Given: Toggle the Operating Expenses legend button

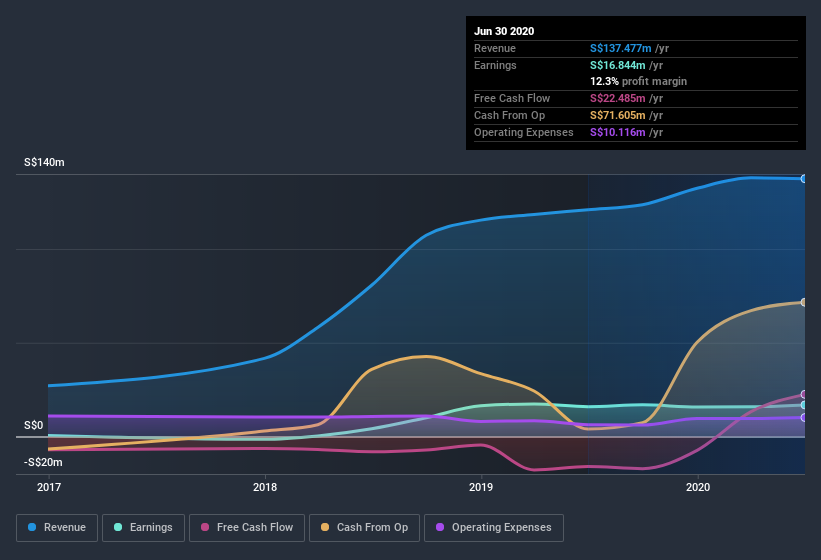Looking at the screenshot, I should (x=494, y=528).
